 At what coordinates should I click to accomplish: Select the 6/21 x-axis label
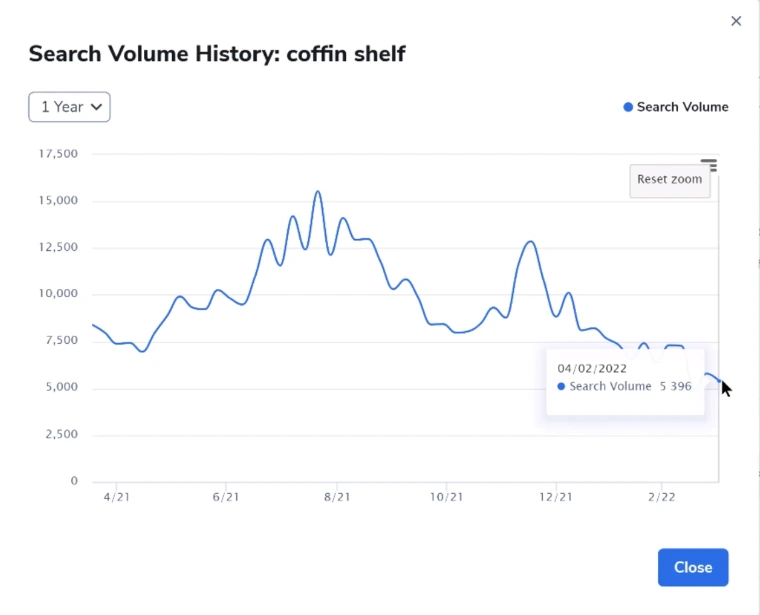[x=226, y=497]
